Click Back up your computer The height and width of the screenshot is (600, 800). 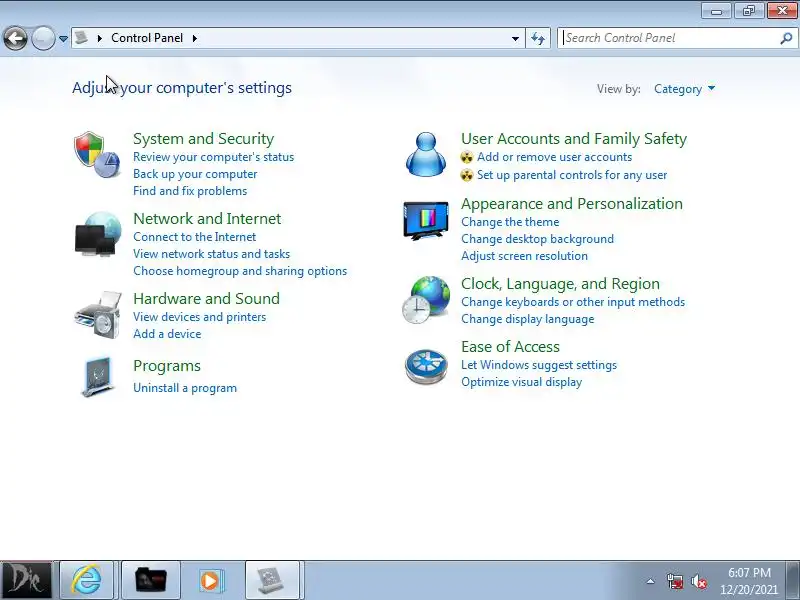(195, 174)
